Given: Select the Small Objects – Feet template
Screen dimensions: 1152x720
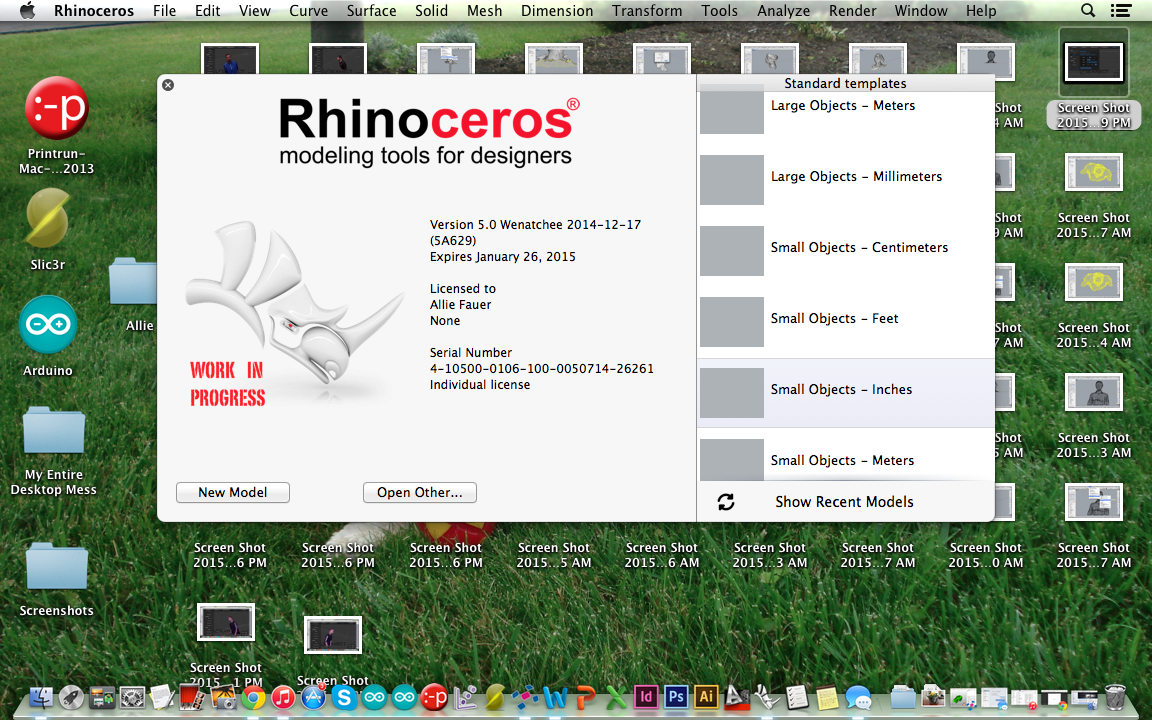Looking at the screenshot, I should click(x=846, y=322).
